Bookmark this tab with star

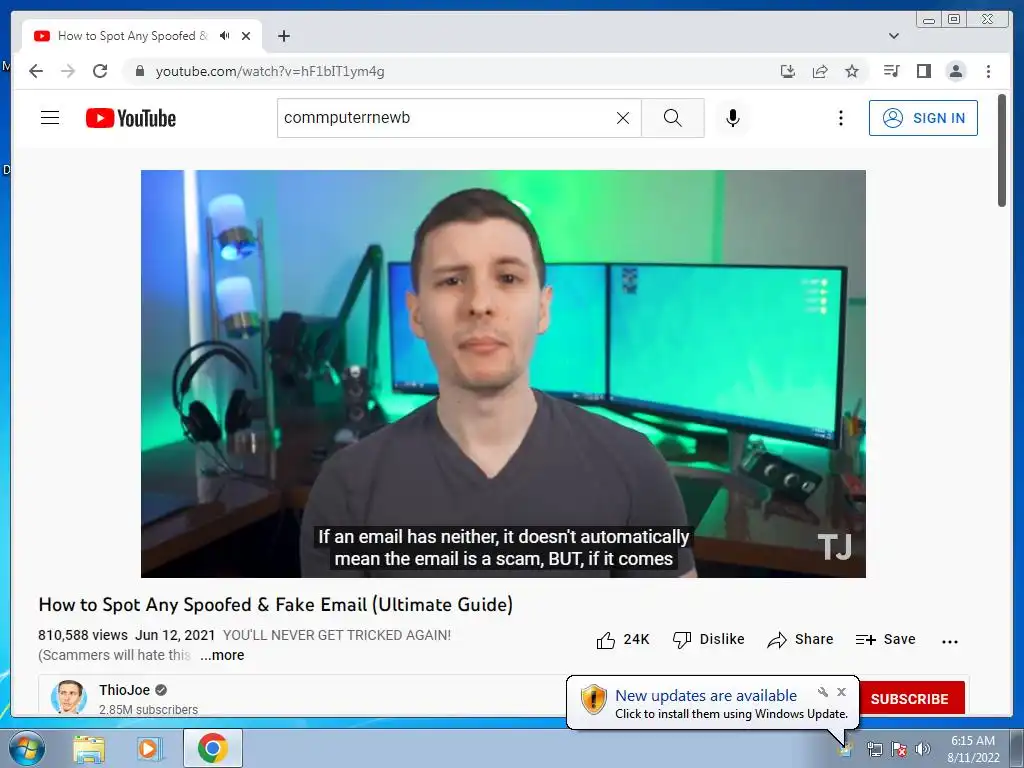pos(852,71)
